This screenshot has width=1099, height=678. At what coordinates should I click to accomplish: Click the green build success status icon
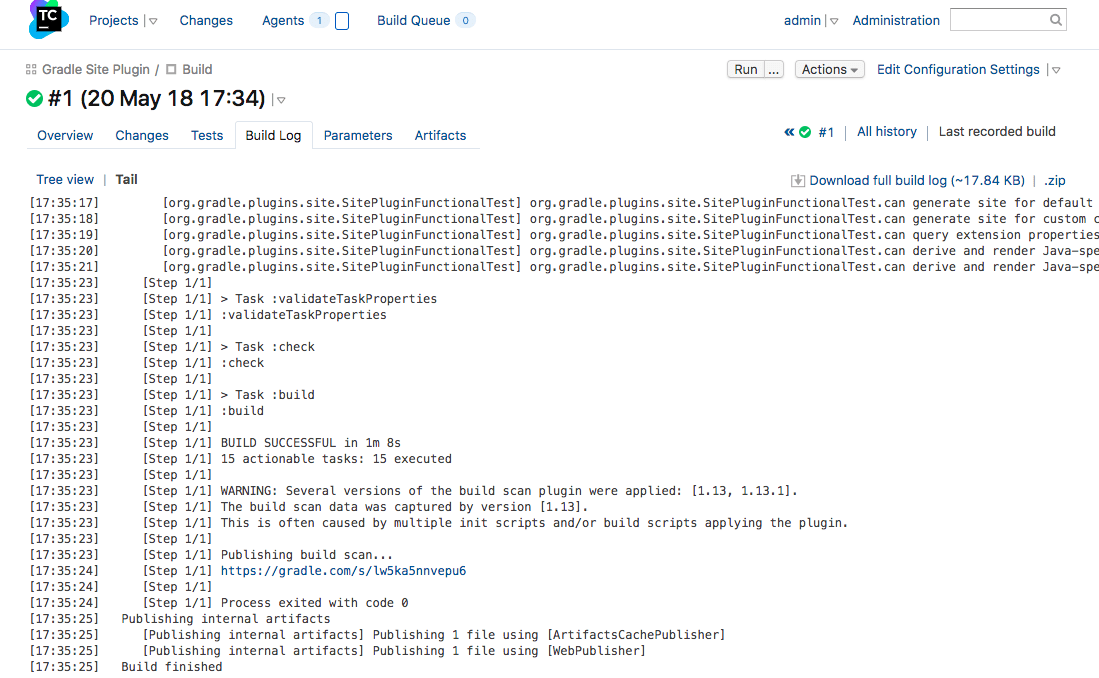coord(35,98)
